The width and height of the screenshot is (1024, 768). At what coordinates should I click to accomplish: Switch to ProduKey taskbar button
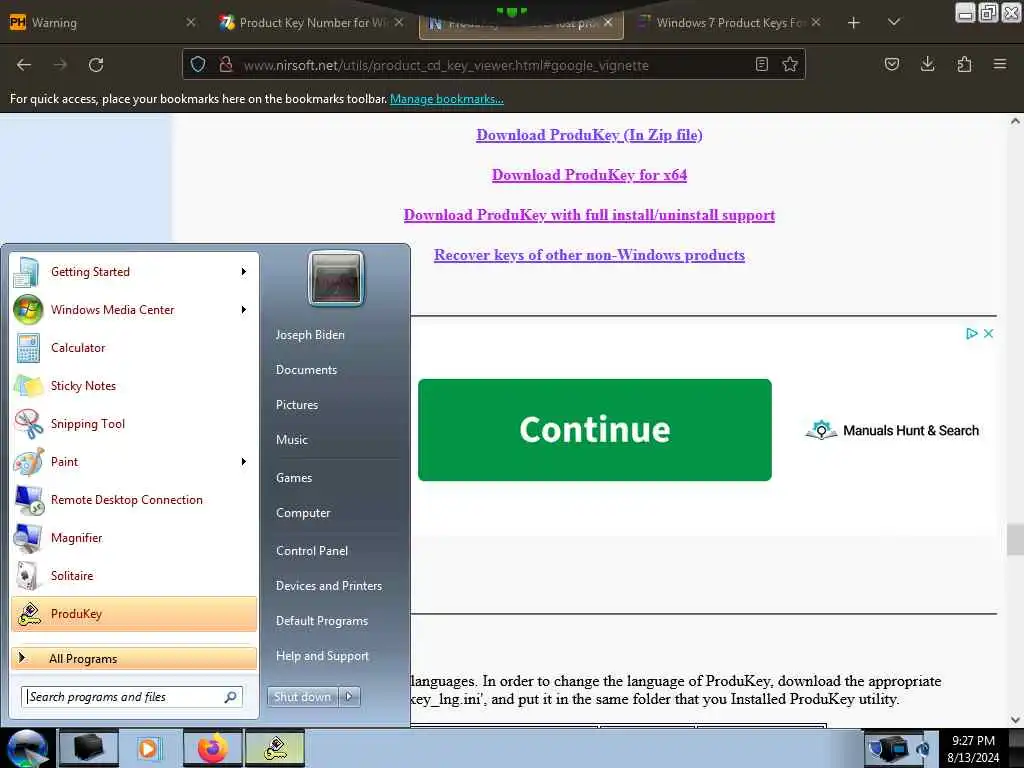point(275,748)
